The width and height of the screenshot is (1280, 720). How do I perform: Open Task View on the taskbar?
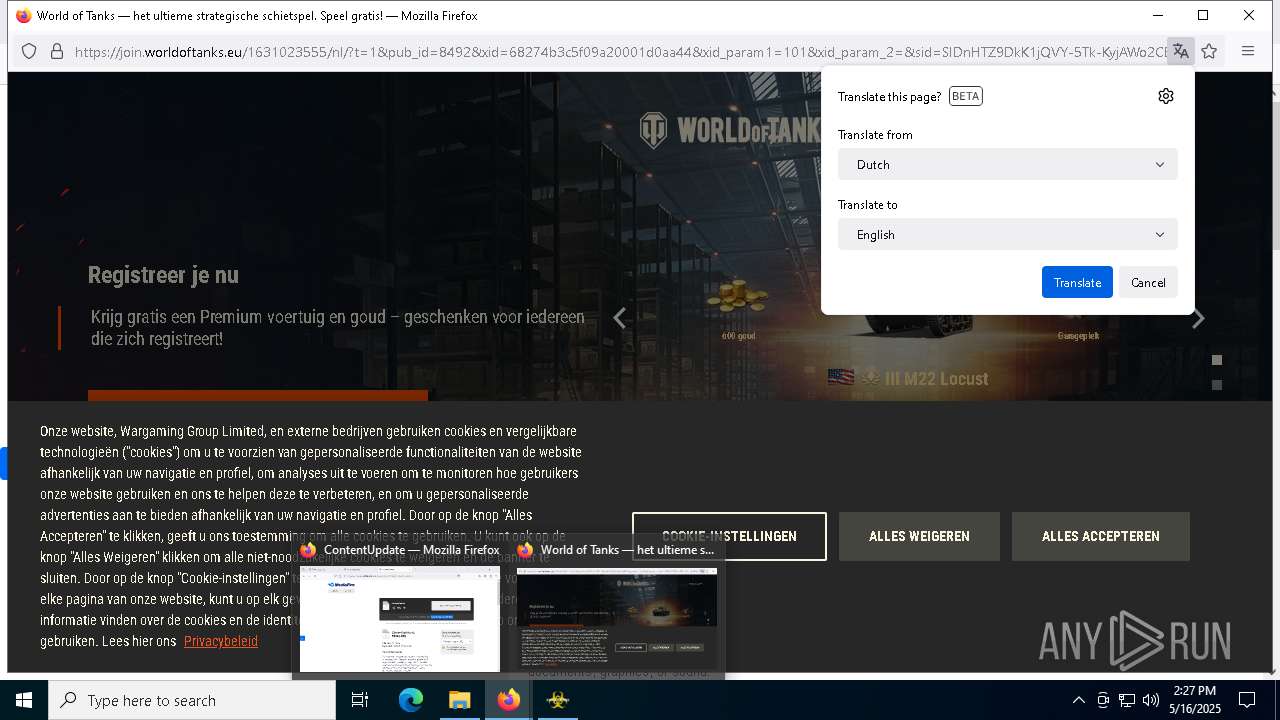click(360, 700)
